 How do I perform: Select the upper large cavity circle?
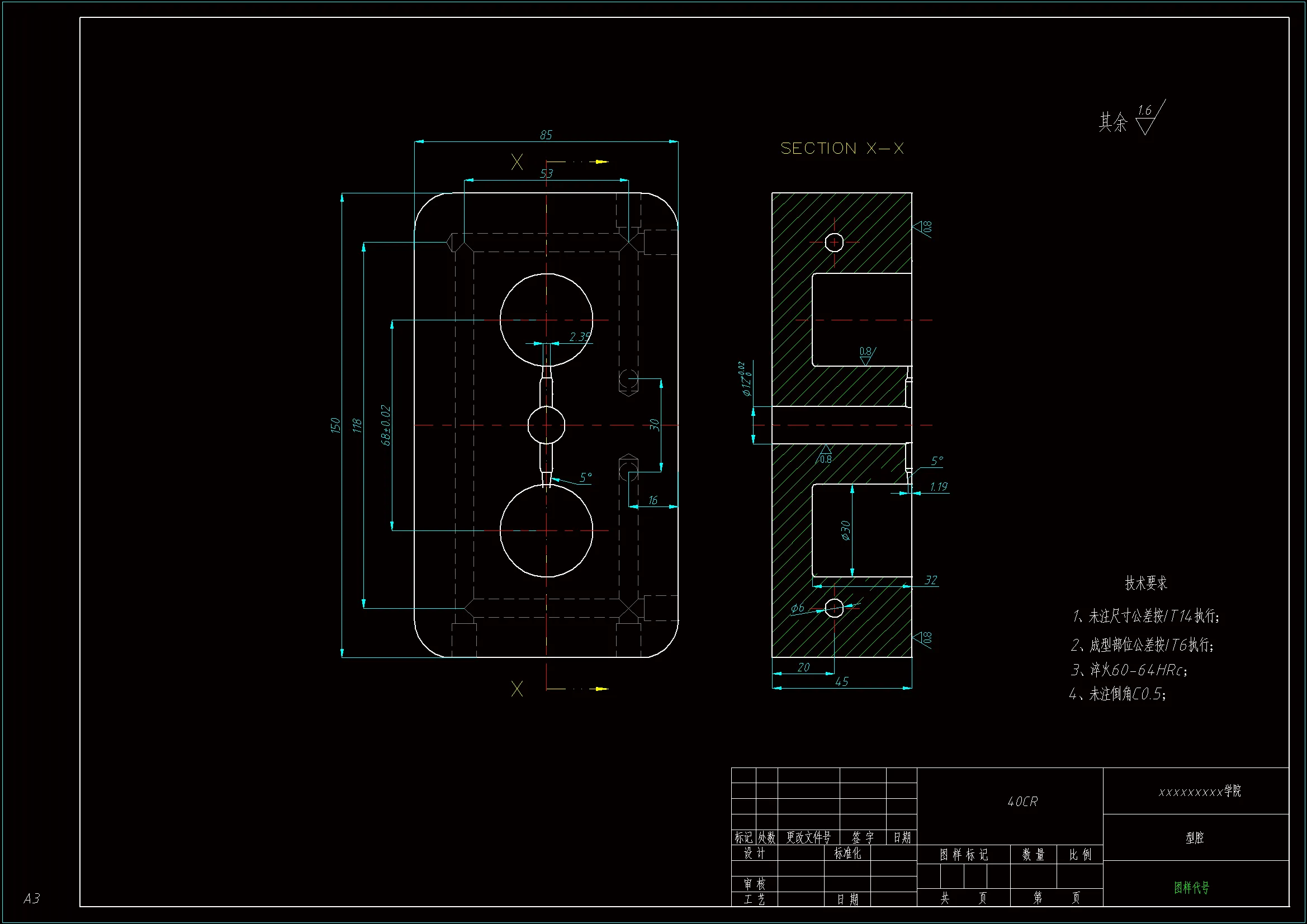tap(546, 320)
